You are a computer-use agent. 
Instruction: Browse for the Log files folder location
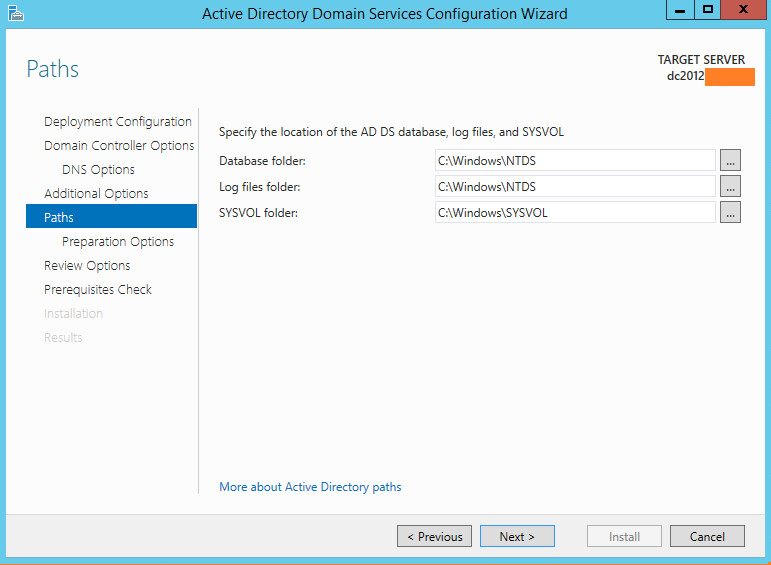(730, 186)
